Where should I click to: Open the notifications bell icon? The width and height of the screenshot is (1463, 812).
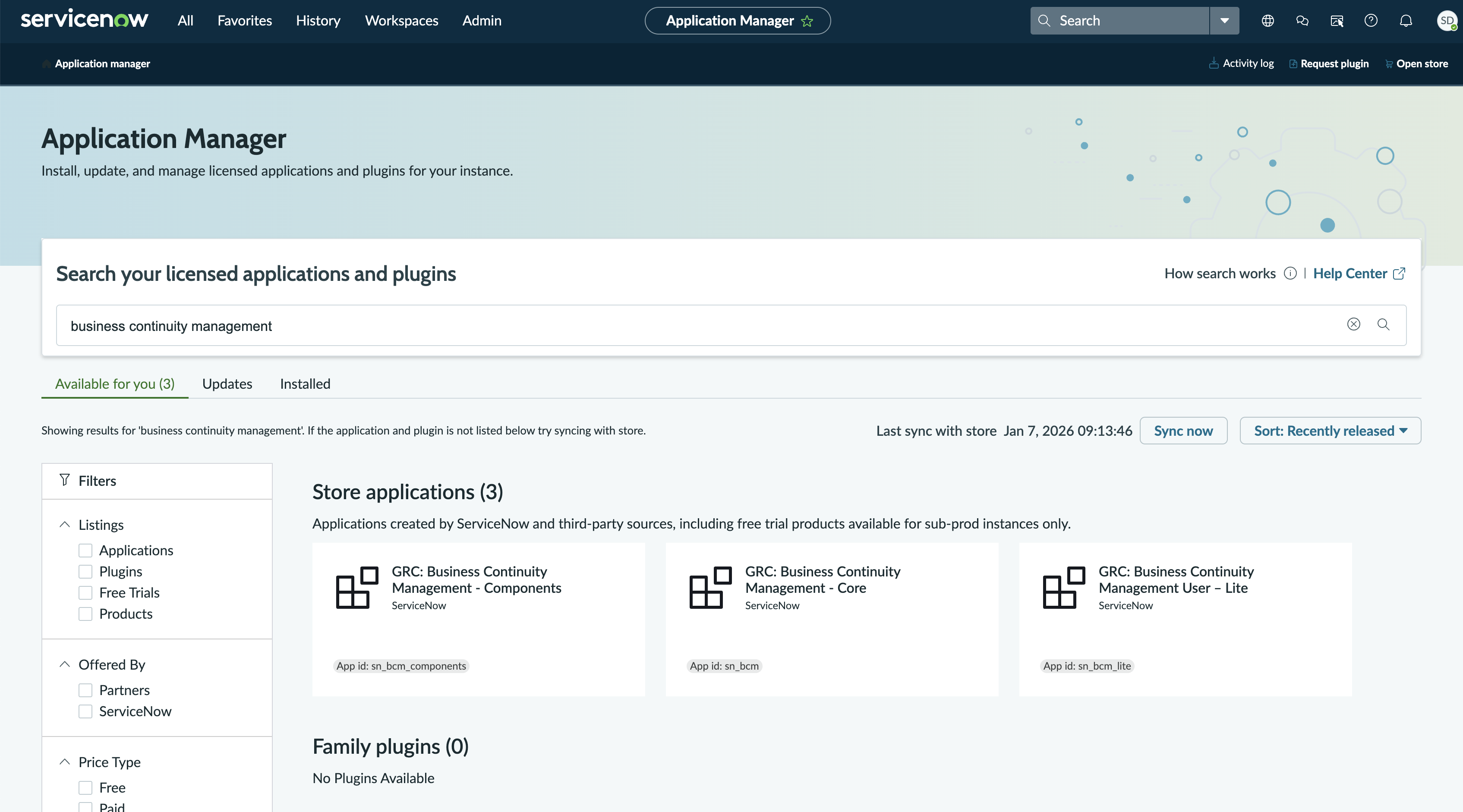coord(1406,20)
